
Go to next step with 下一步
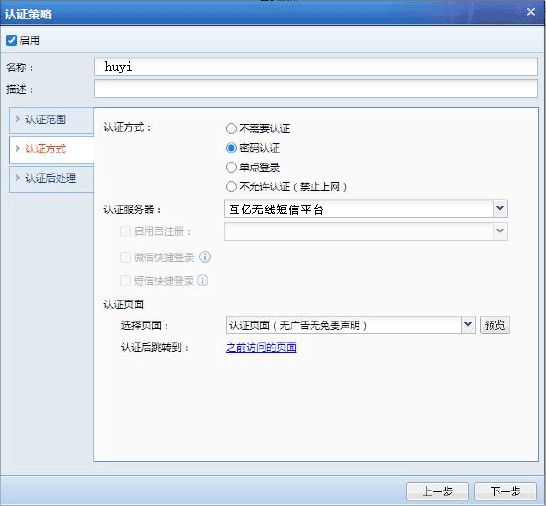click(x=505, y=491)
